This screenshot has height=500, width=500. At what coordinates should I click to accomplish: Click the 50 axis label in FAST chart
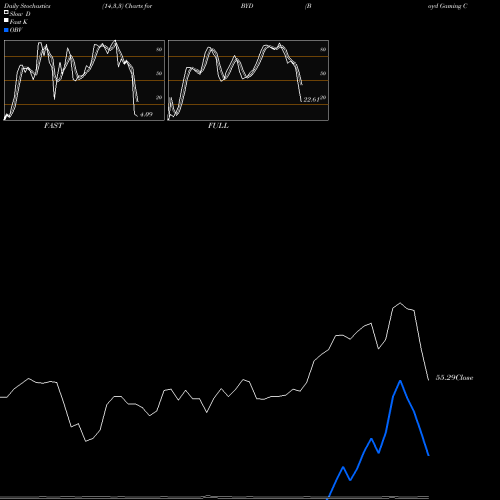click(159, 73)
